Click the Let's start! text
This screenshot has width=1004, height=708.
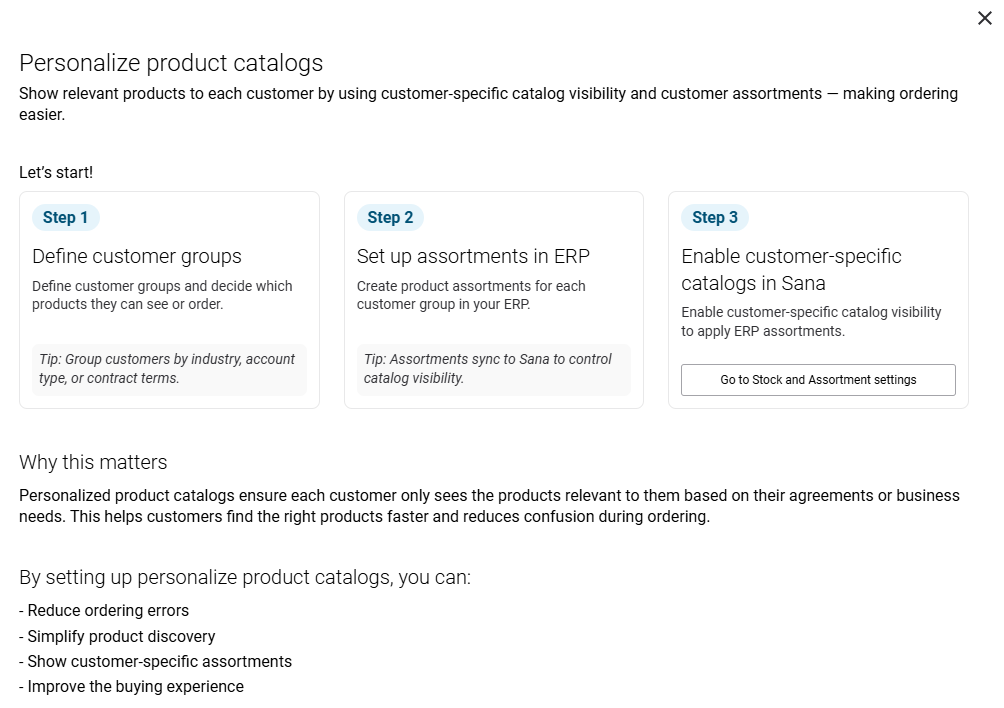[x=56, y=172]
